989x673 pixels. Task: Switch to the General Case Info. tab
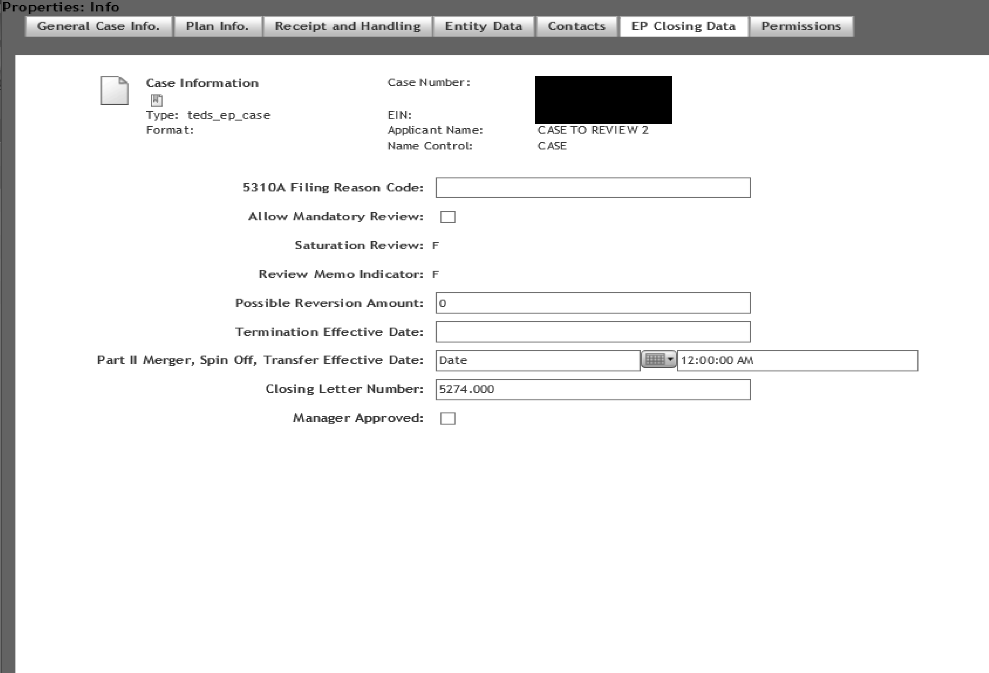click(98, 27)
